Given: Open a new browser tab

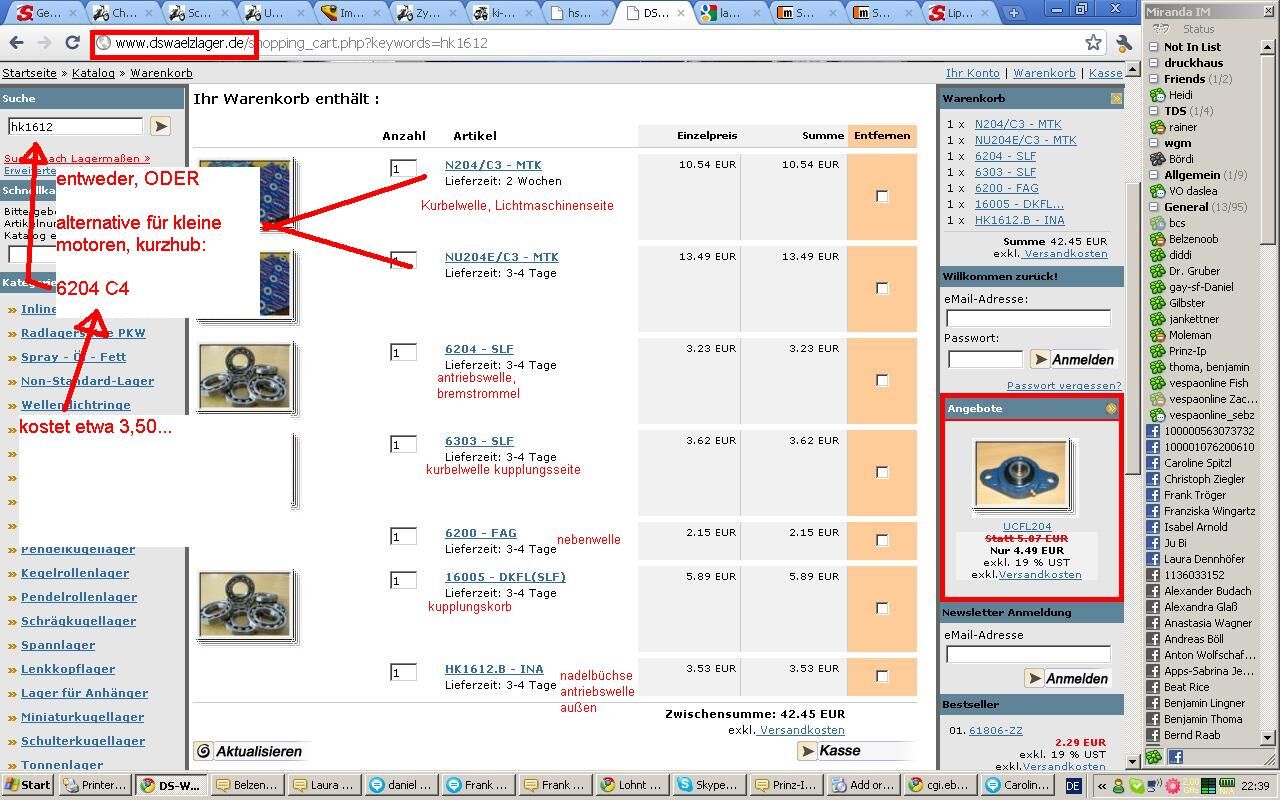Looking at the screenshot, I should [1013, 13].
